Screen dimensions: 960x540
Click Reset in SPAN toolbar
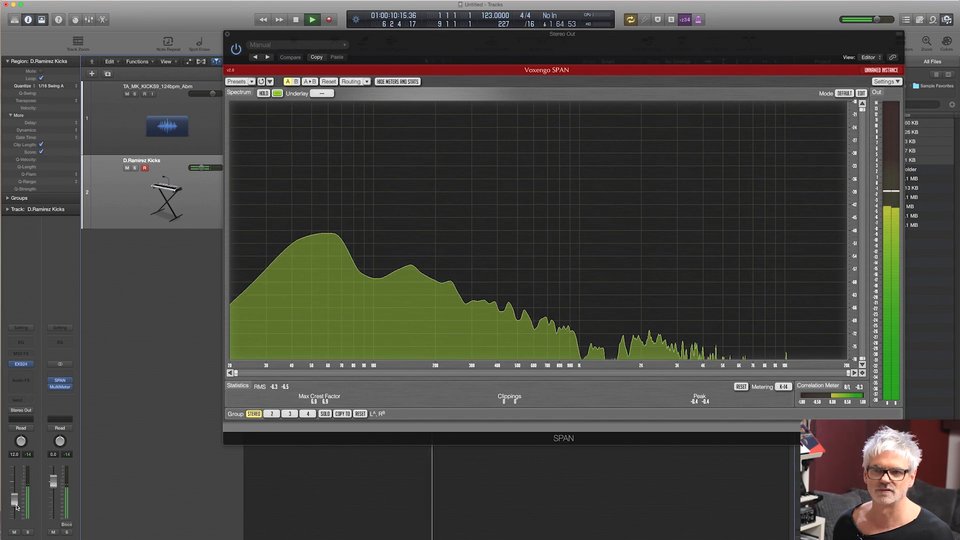(329, 81)
